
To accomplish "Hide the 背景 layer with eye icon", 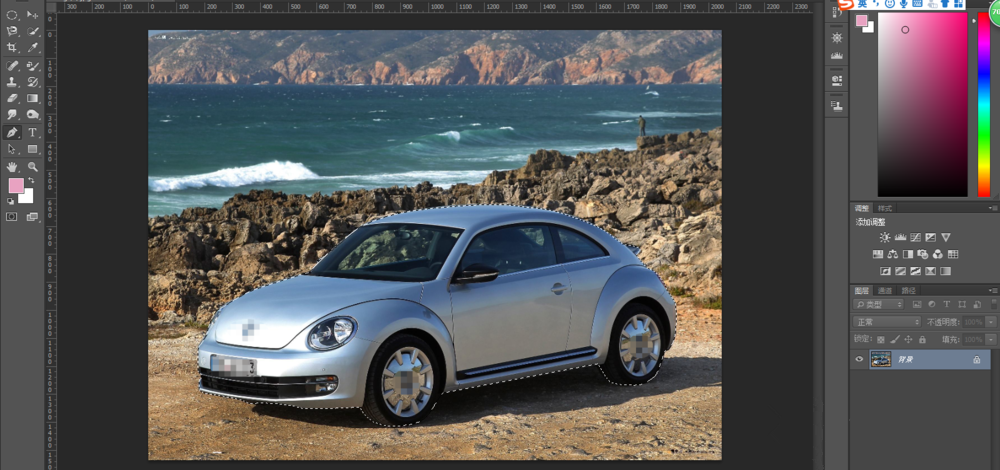I will 859,360.
